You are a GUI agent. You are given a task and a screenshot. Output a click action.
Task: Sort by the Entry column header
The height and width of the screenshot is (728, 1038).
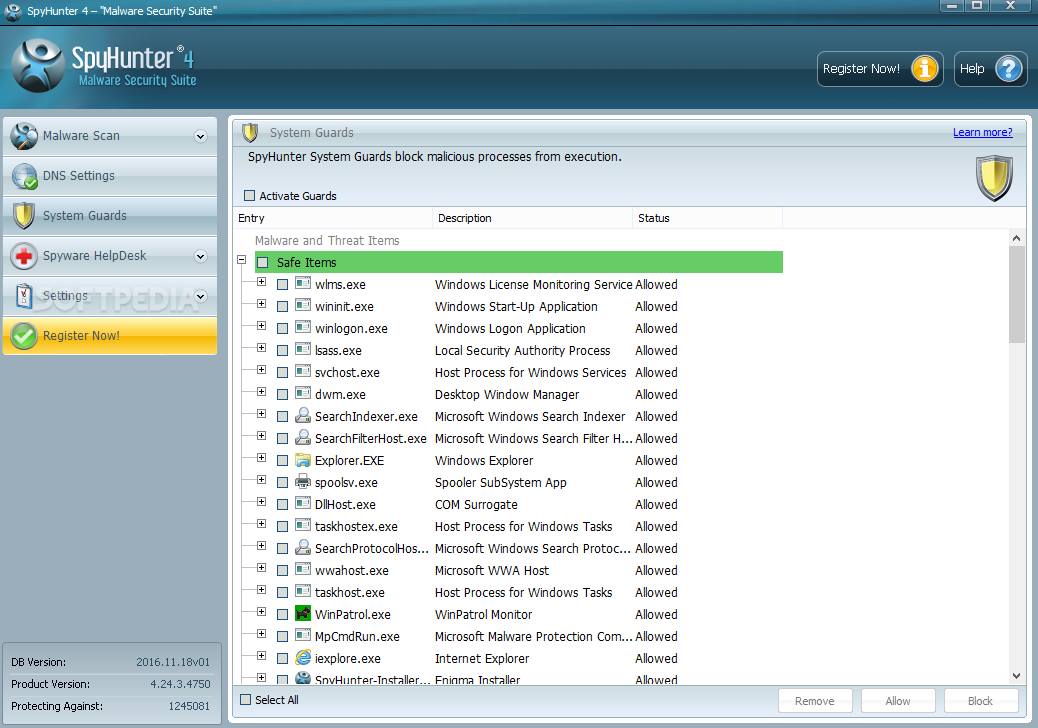pos(333,218)
